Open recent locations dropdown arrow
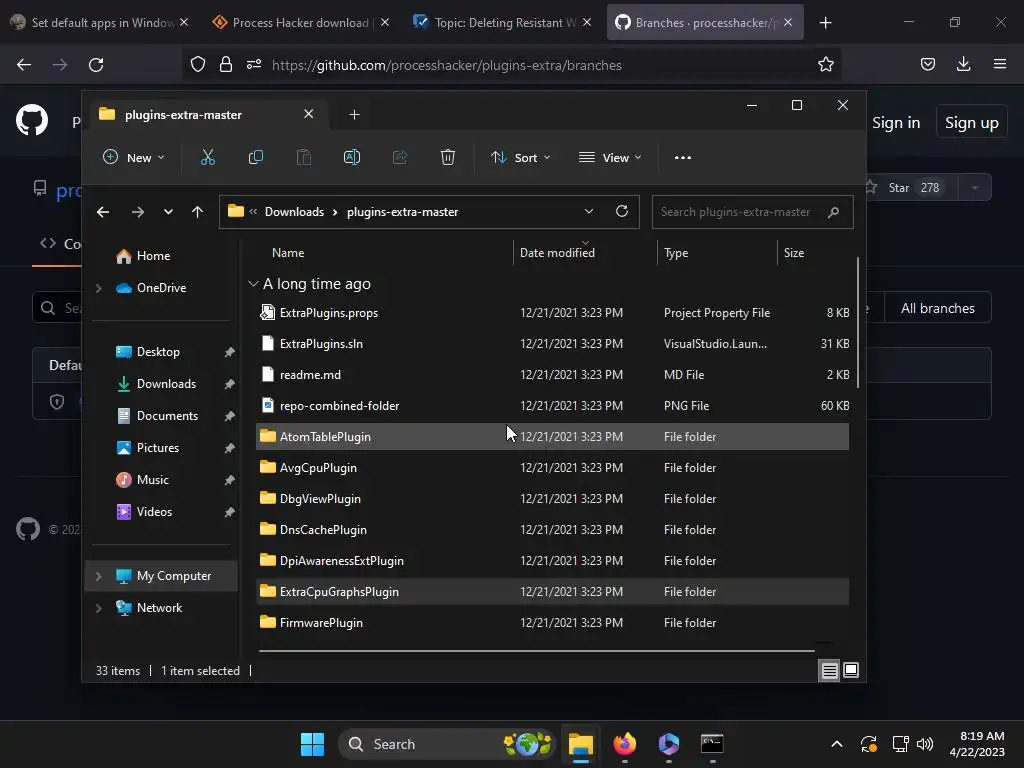The width and height of the screenshot is (1024, 768). pos(168,212)
